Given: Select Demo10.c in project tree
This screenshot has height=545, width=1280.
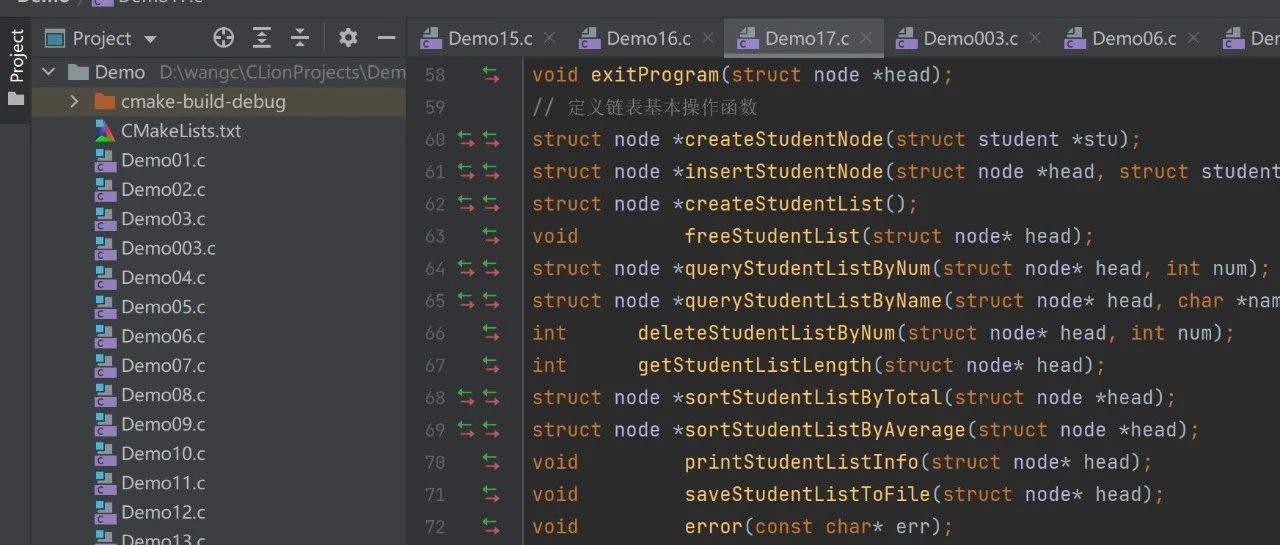Looking at the screenshot, I should pos(163,453).
